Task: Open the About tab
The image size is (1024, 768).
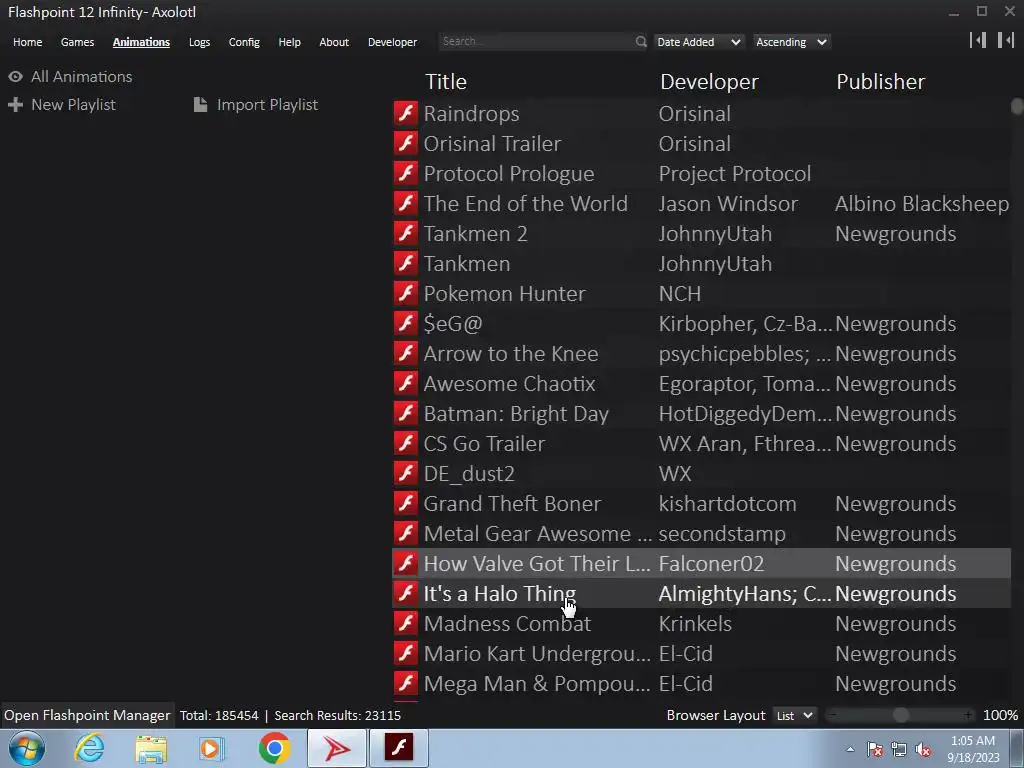Action: (334, 42)
